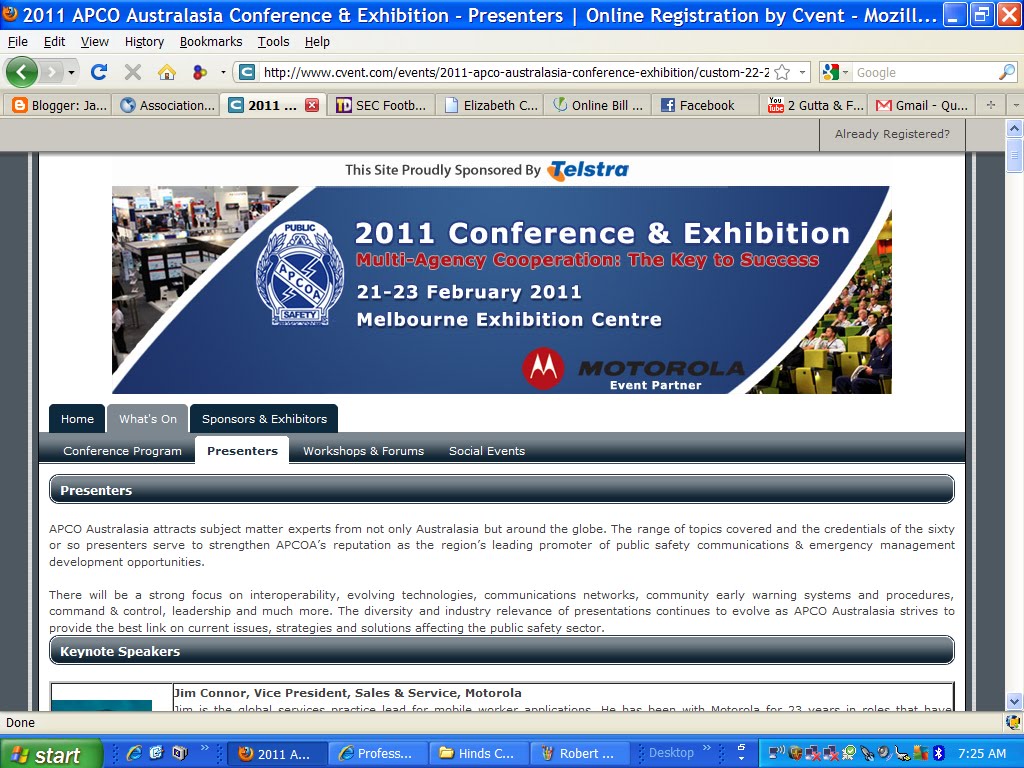
Task: Open the dropdown next to the colorful icon
Action: click(223, 72)
